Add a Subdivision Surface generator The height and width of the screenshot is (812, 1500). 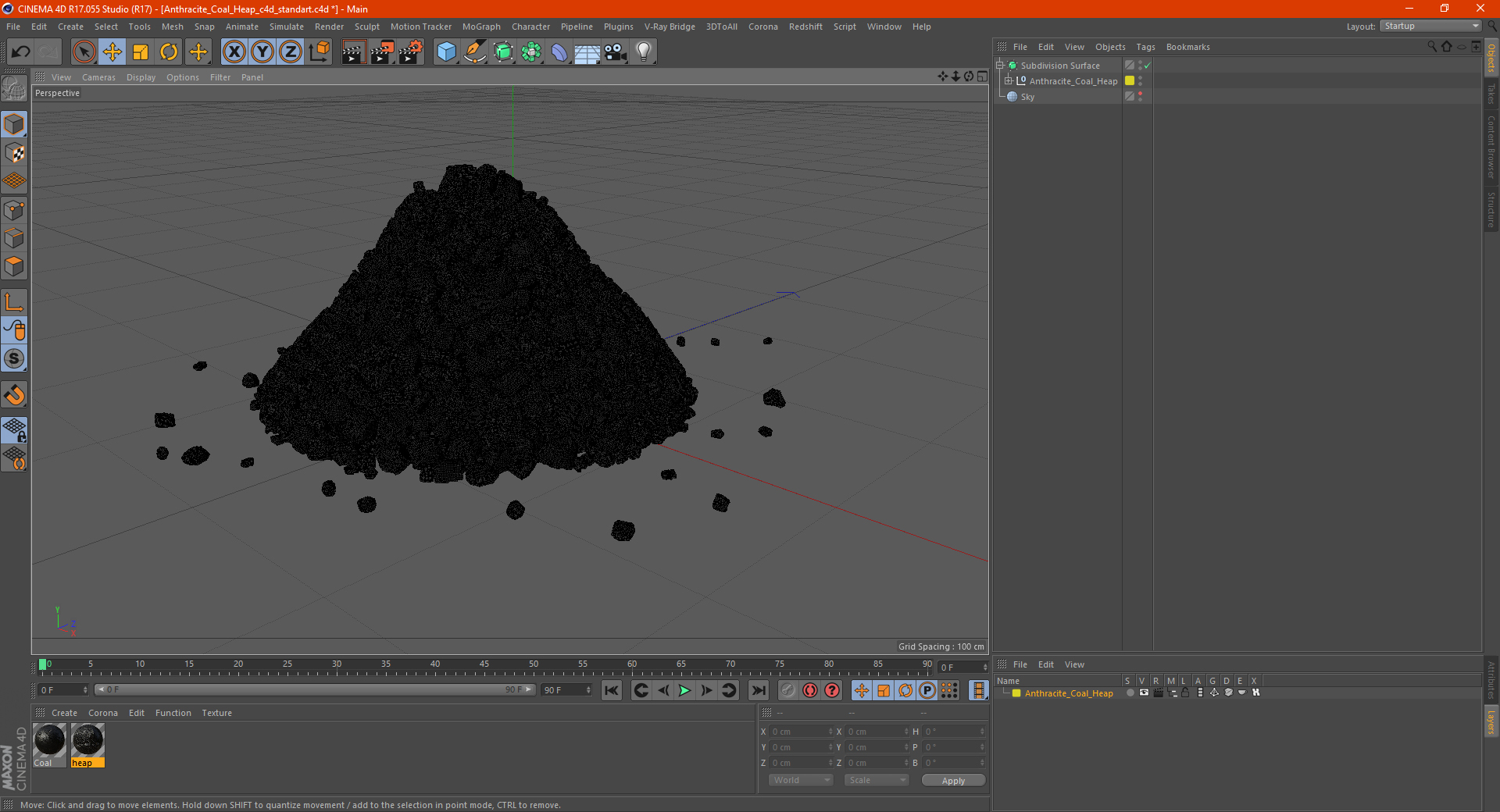click(503, 52)
